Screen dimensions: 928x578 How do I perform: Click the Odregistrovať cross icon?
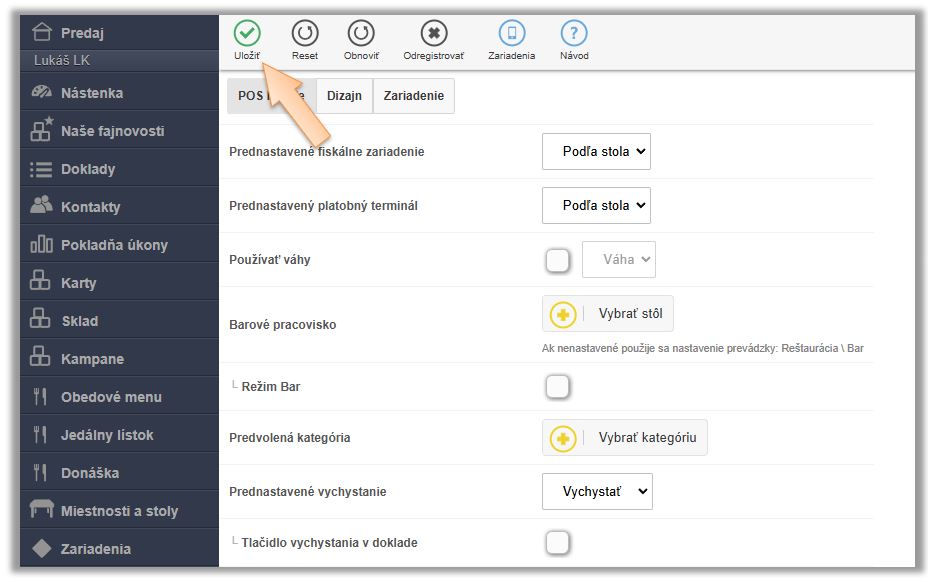tap(434, 33)
